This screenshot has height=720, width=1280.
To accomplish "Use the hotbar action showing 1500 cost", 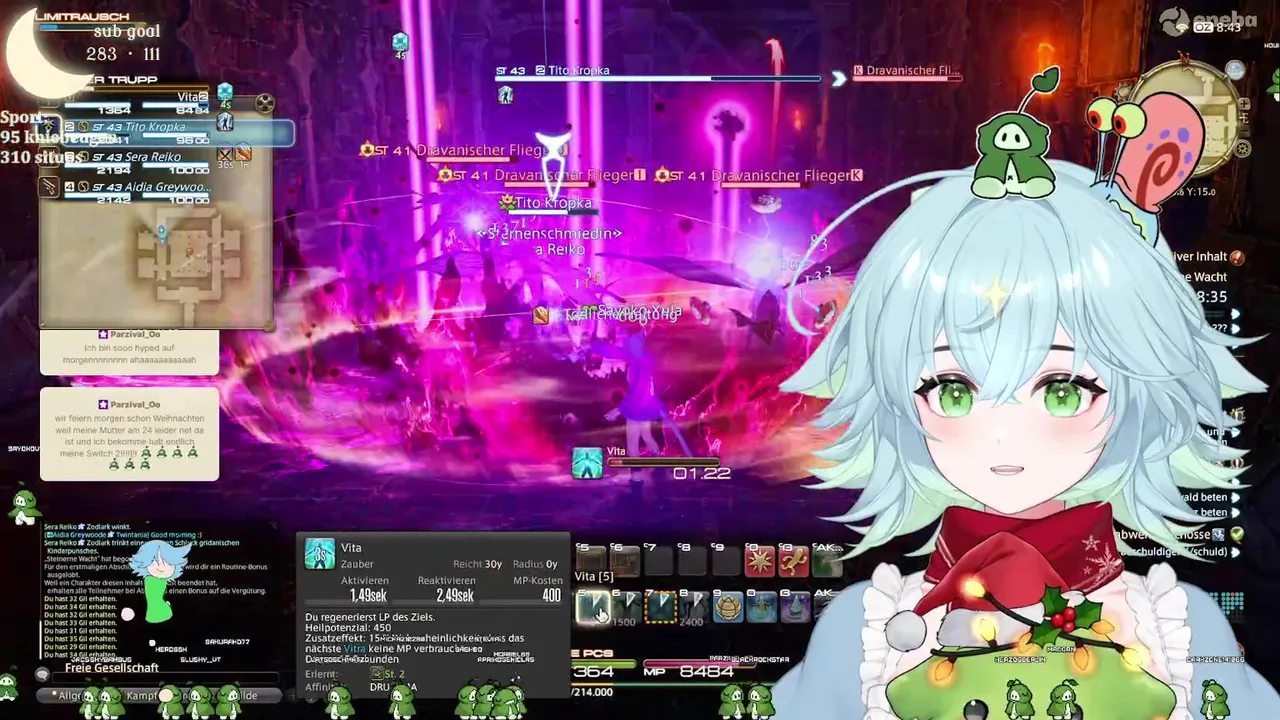I will (626, 606).
